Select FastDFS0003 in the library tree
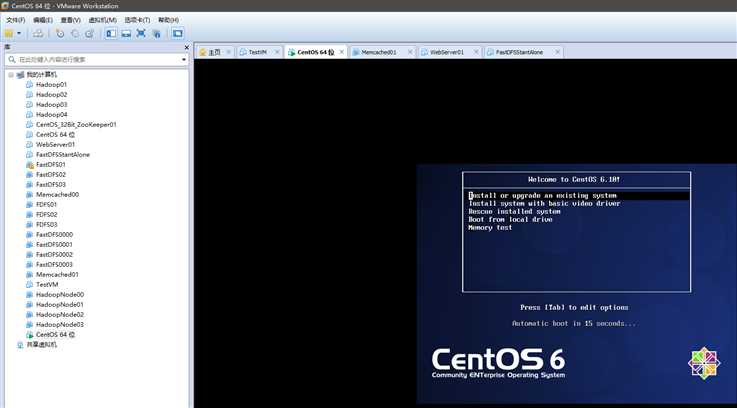The image size is (737, 408). click(x=54, y=265)
